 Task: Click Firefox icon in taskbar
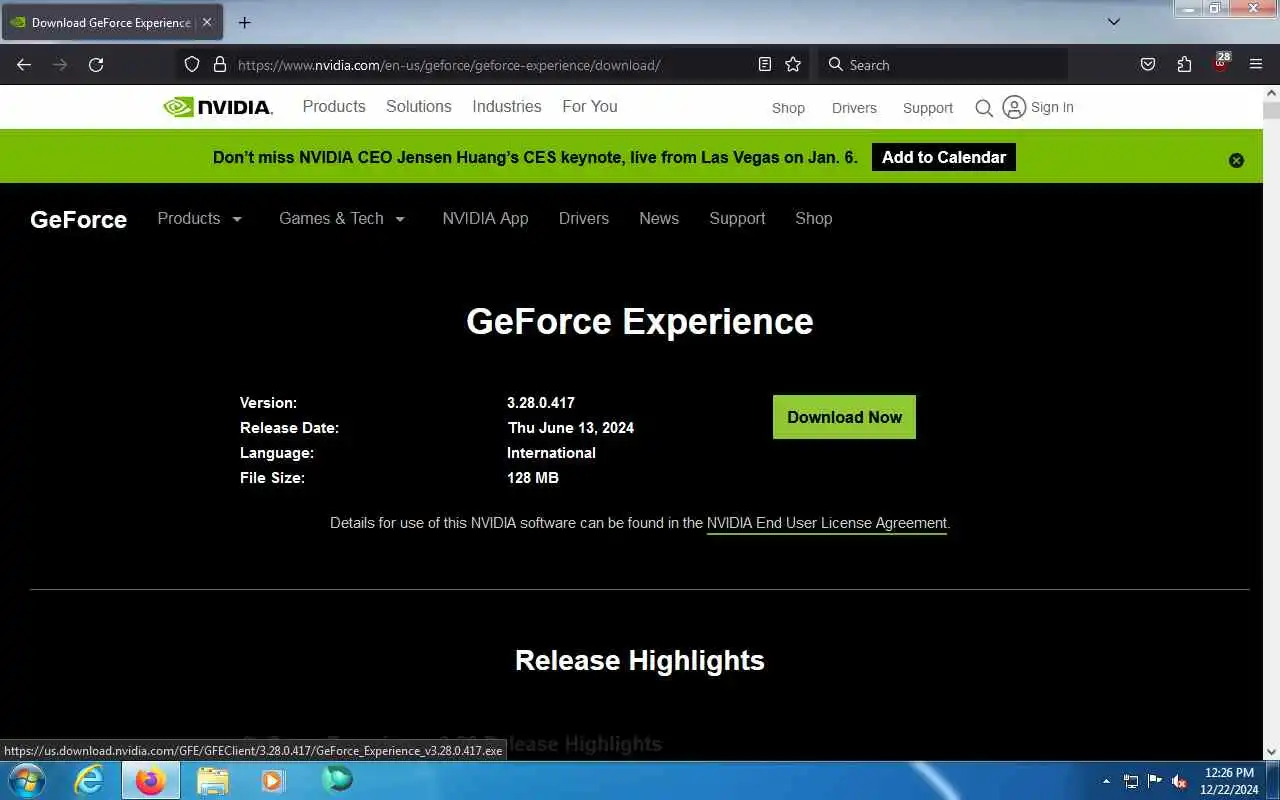(x=151, y=780)
